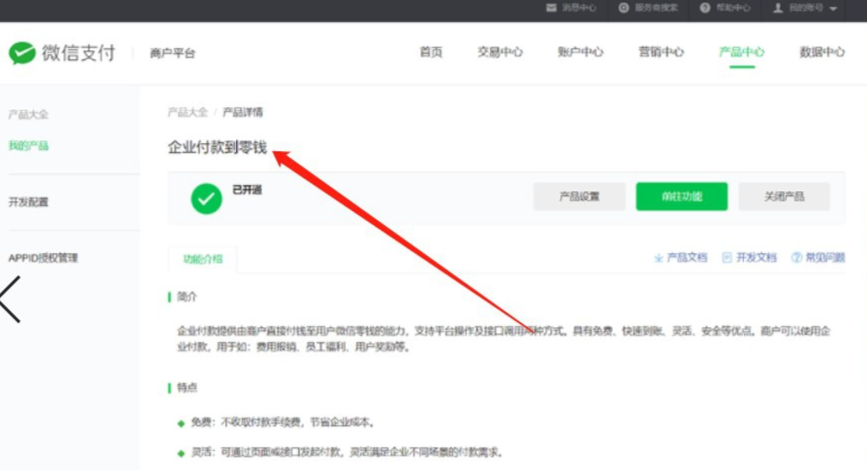The width and height of the screenshot is (867, 470).
Task: Select the 产品中心 navigation item
Action: [741, 52]
